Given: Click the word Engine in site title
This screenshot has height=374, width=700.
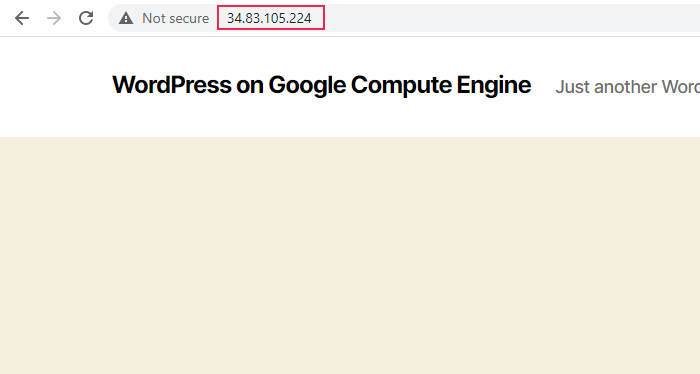Looking at the screenshot, I should pyautogui.click(x=494, y=86).
